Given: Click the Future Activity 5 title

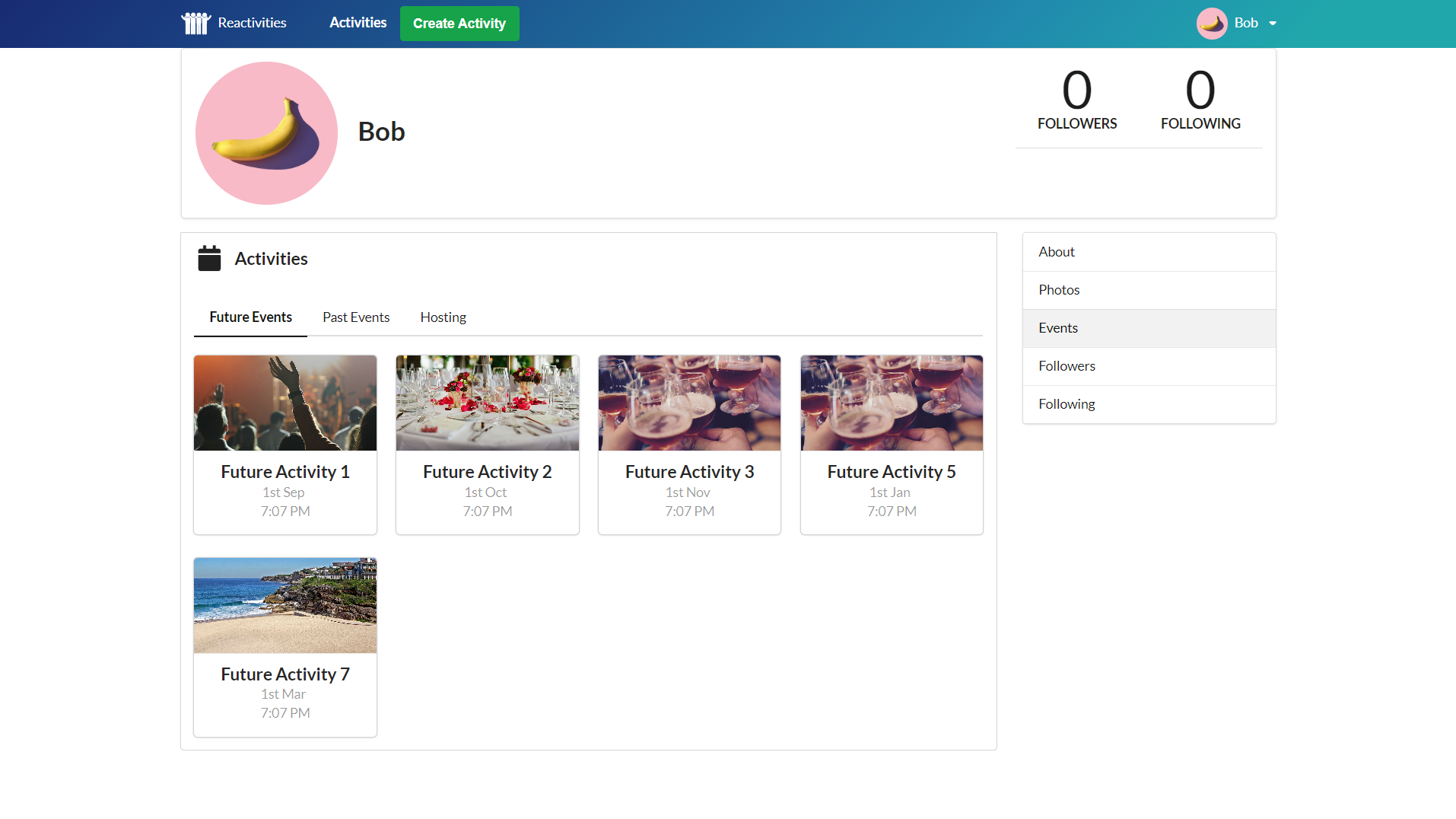Looking at the screenshot, I should point(892,472).
